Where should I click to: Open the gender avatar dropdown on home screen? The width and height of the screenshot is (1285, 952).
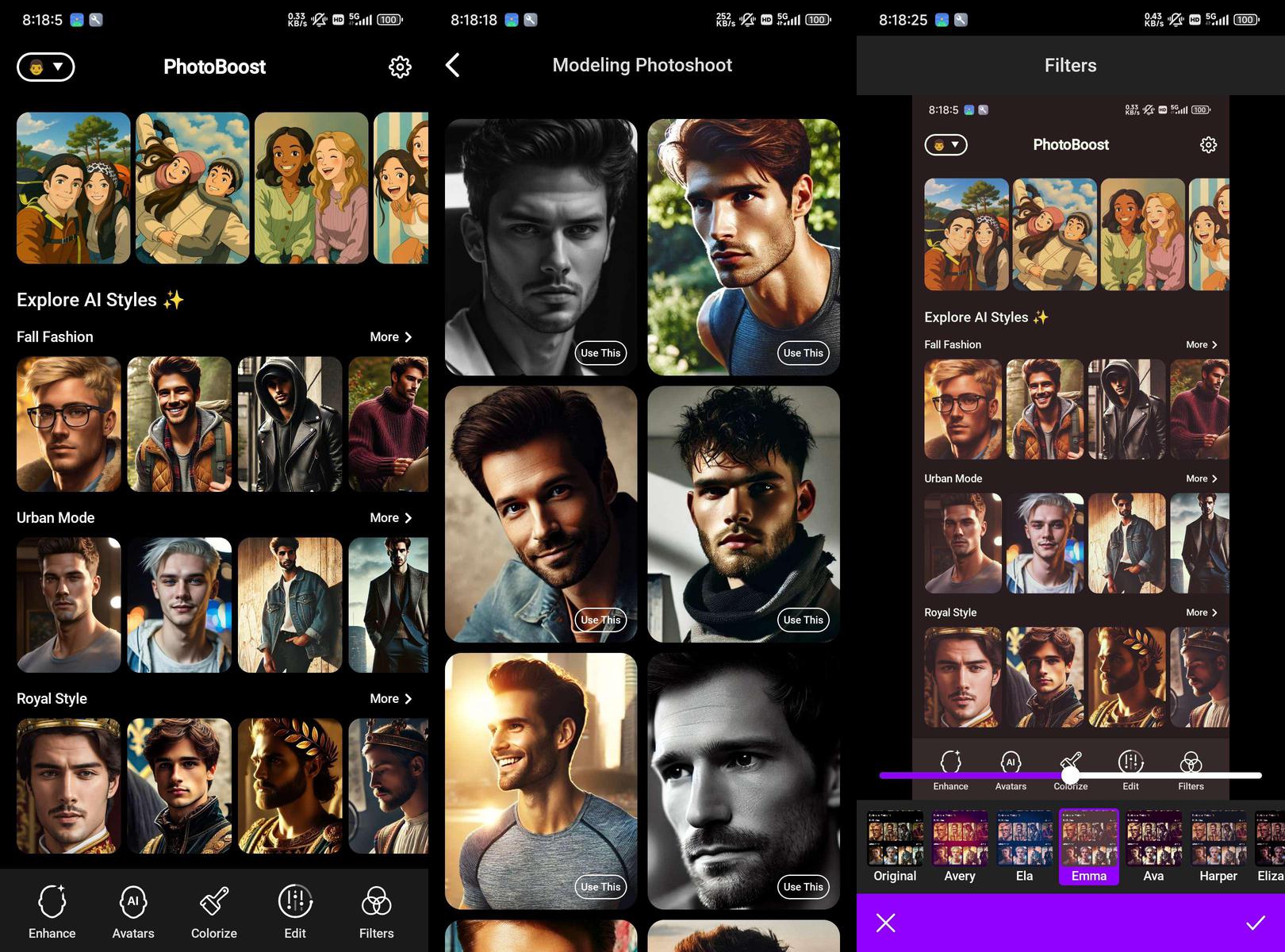point(46,67)
